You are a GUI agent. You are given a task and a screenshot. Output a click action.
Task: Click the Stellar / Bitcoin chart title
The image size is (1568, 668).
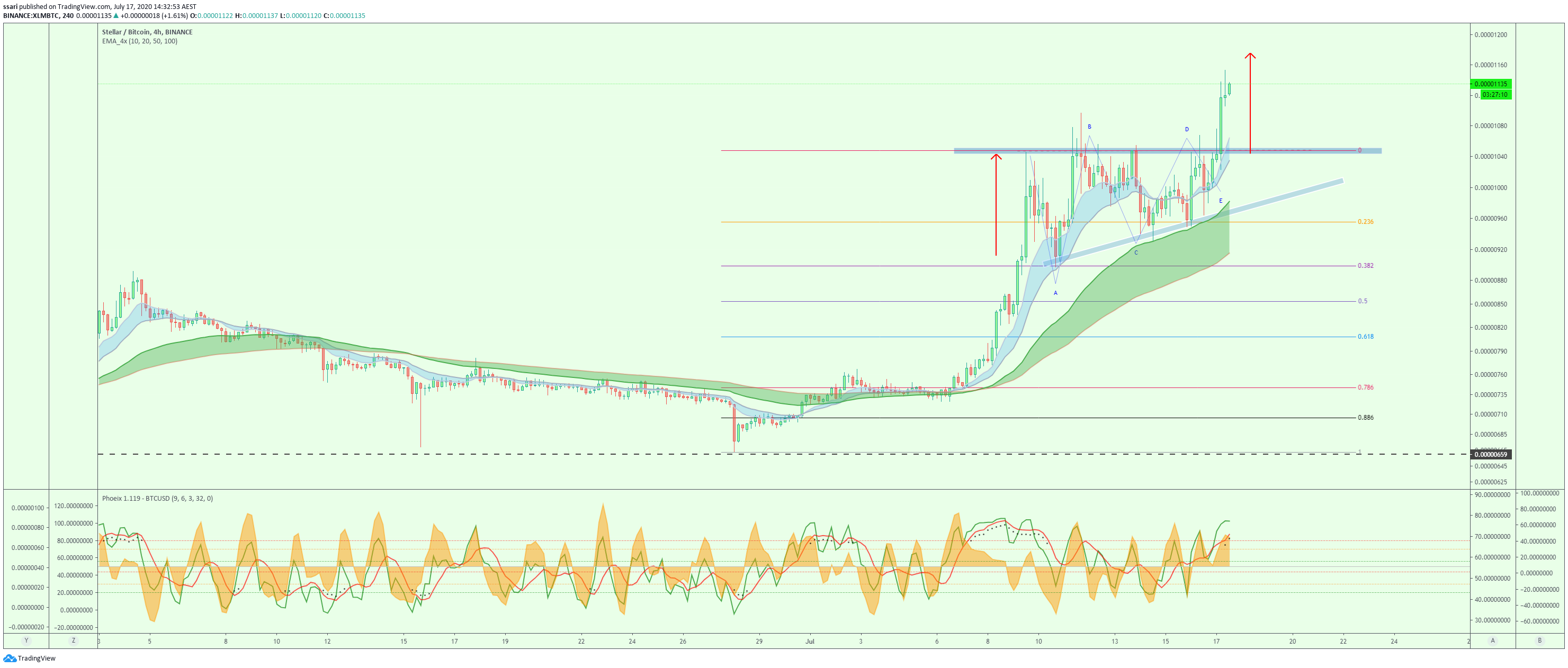coord(147,32)
